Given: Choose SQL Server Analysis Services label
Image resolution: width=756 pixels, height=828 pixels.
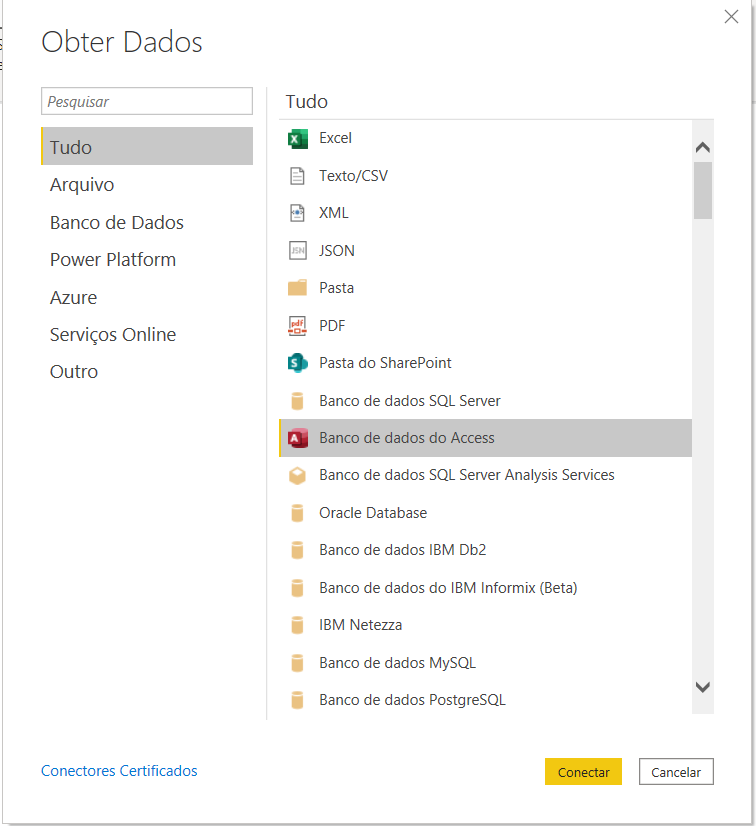Looking at the screenshot, I should 467,475.
